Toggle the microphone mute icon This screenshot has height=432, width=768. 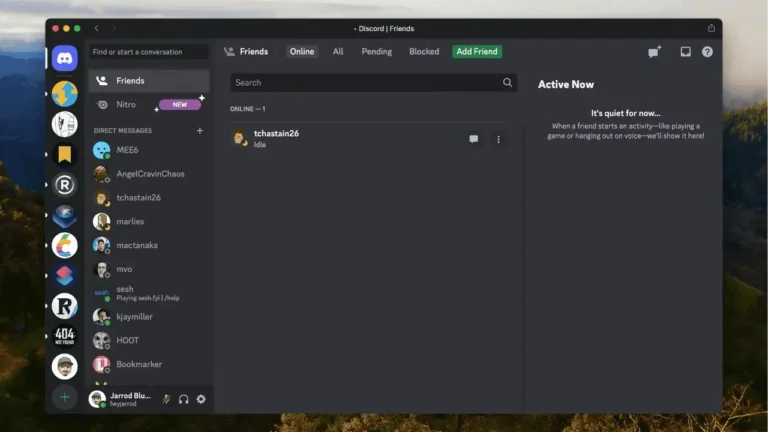(167, 399)
